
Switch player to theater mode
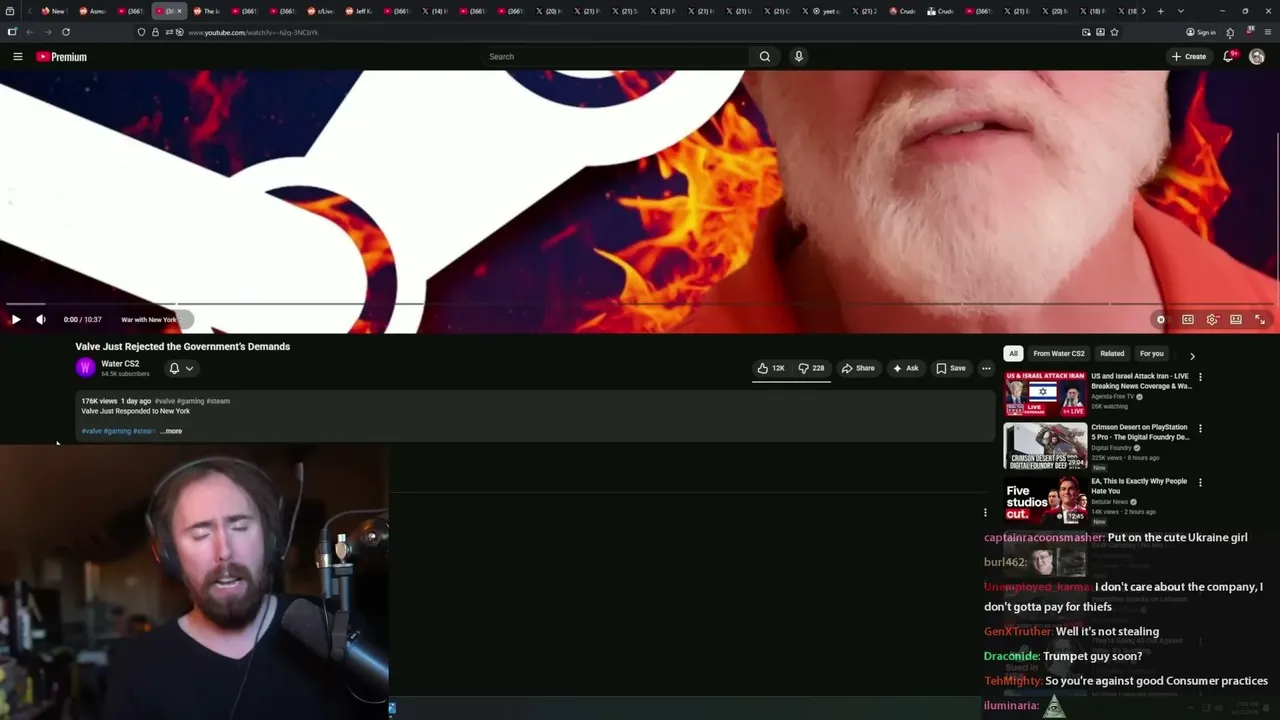[x=1236, y=320]
